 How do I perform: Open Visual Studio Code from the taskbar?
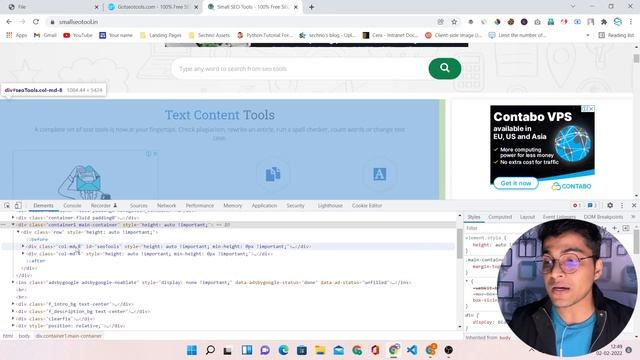(411, 350)
